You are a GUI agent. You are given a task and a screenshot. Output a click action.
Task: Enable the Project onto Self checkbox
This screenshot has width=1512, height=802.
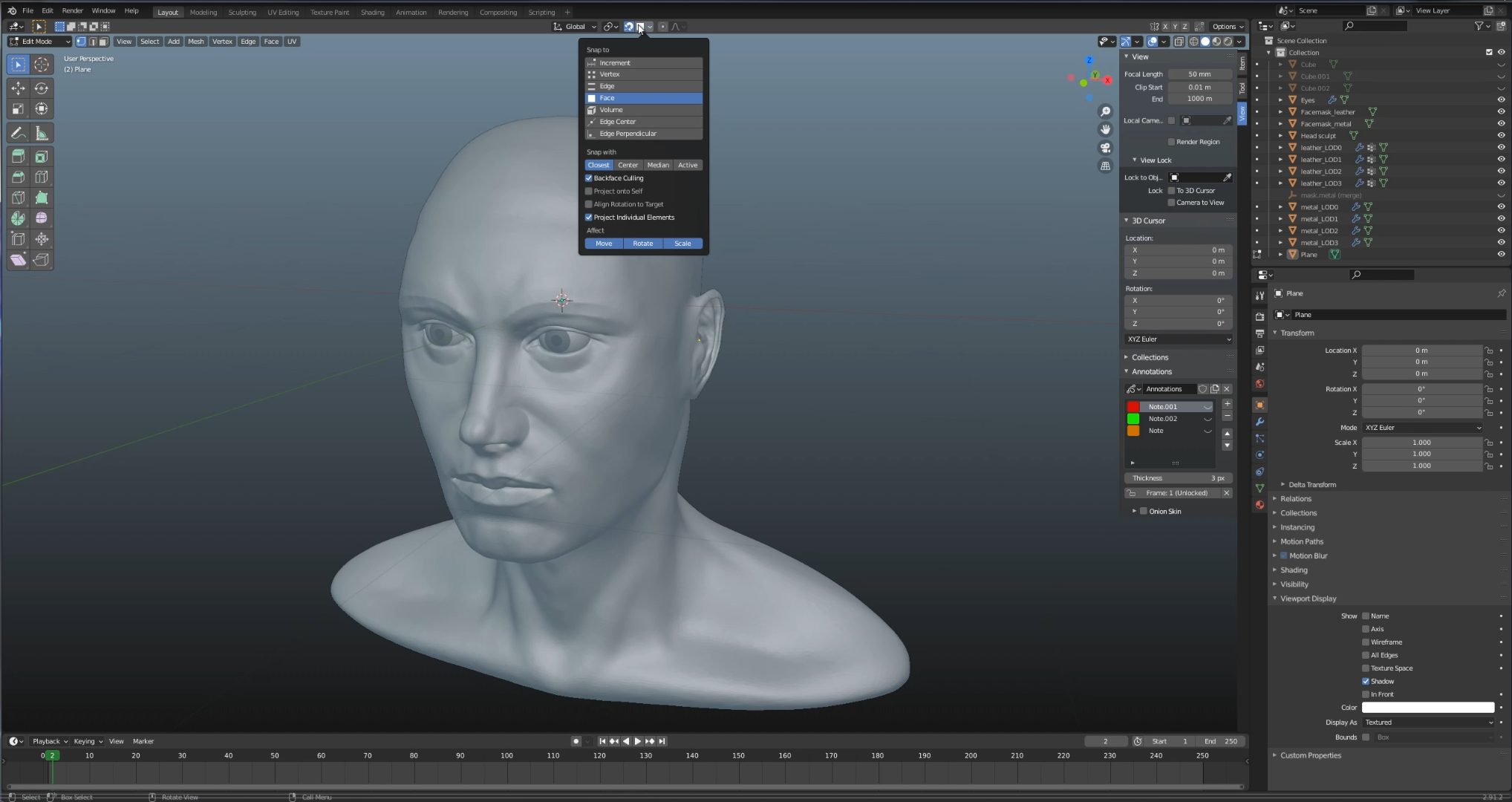coord(589,191)
